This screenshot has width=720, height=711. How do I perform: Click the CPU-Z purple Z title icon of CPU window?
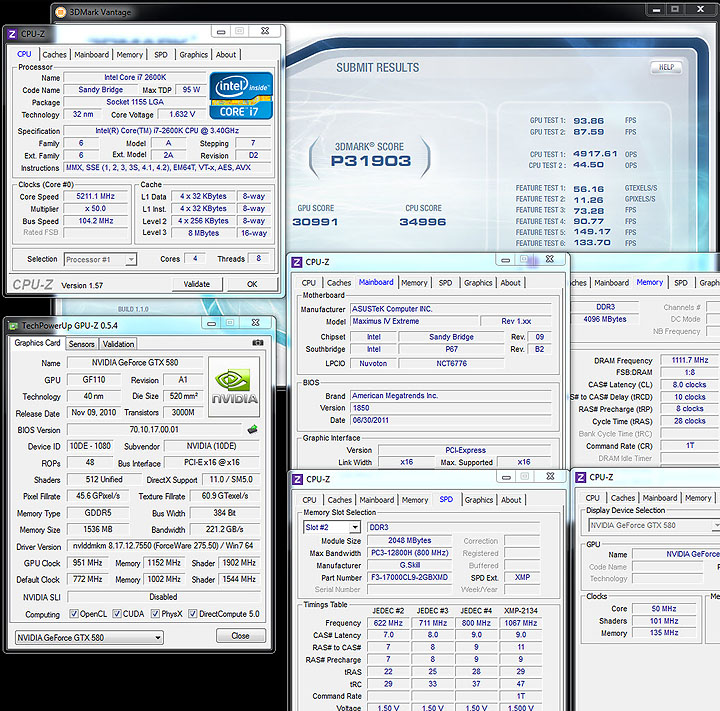pos(12,34)
